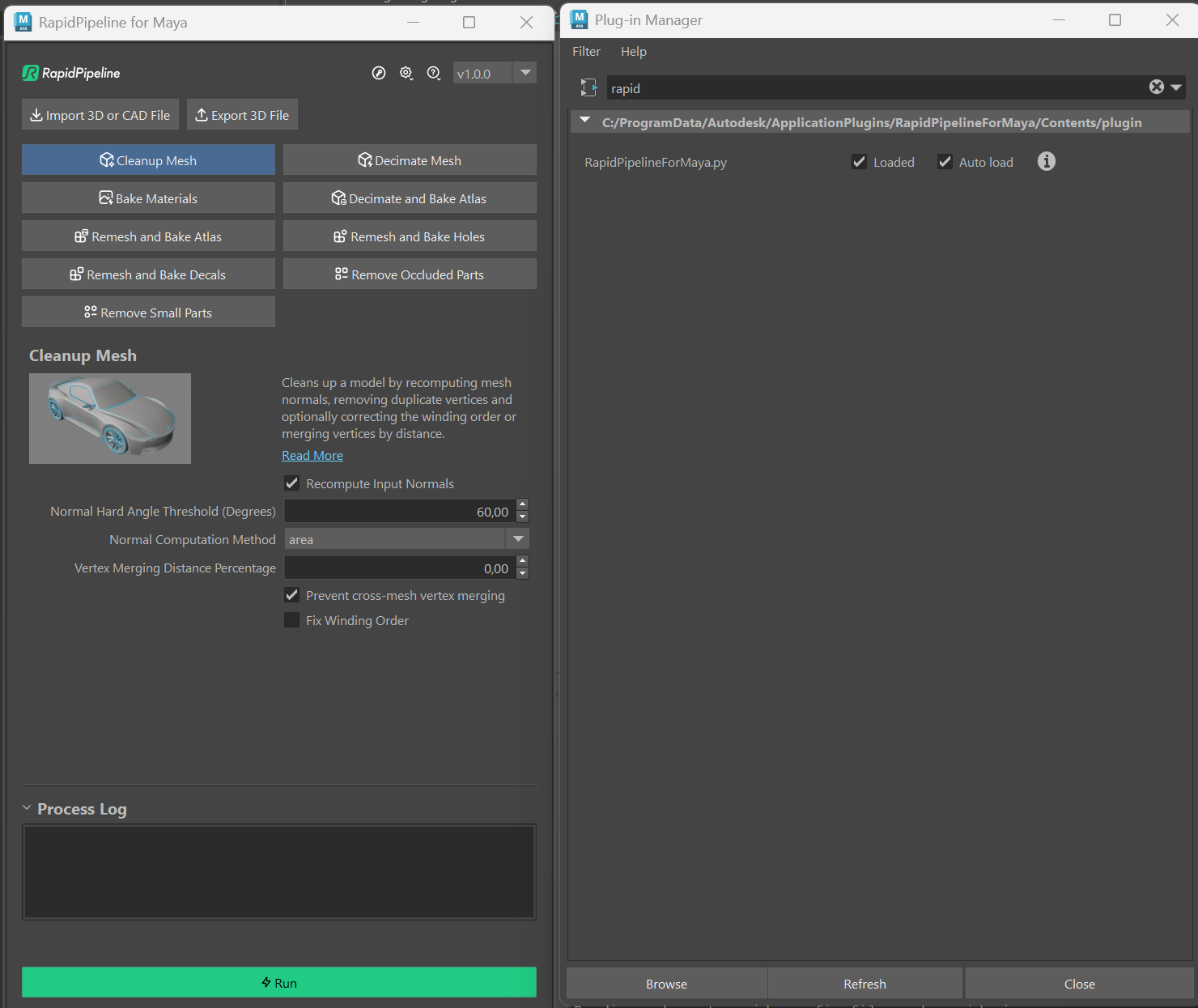Image resolution: width=1198 pixels, height=1008 pixels.
Task: Open the search history dropdown arrow
Action: coord(1176,87)
